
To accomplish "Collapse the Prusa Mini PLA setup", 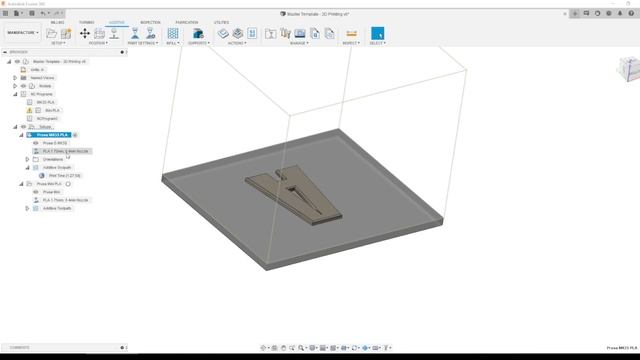I will pos(21,184).
